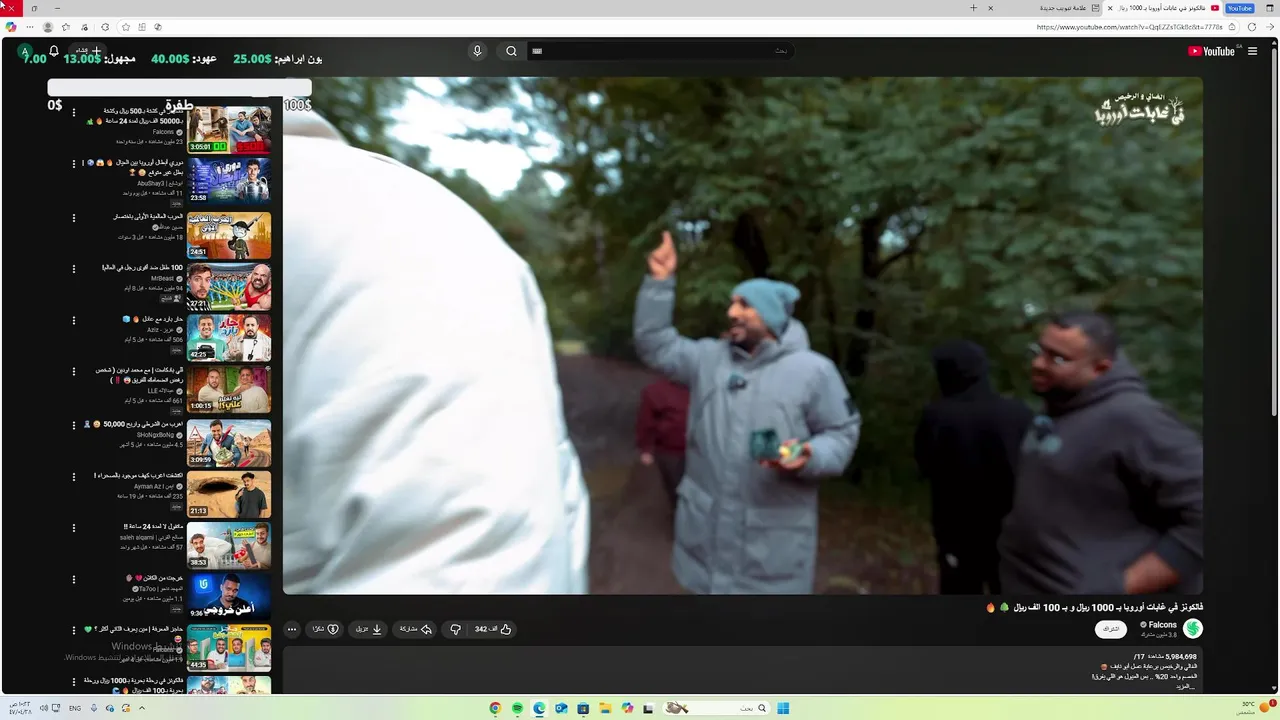Open the Edge profile icon
This screenshot has width=1280, height=720.
[x=47, y=27]
